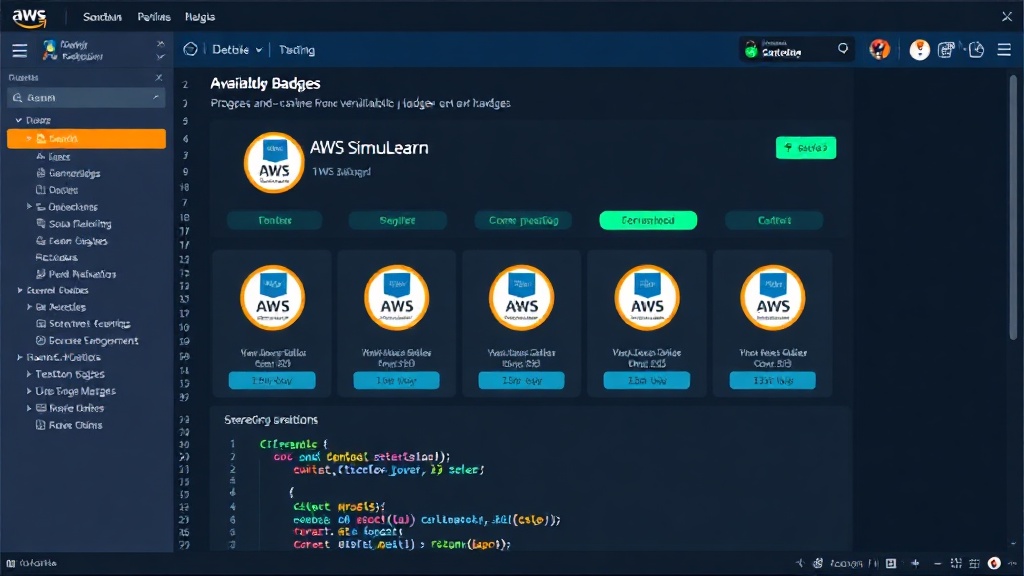The width and height of the screenshot is (1024, 576).
Task: Open the orange-red help avatar icon
Action: click(880, 49)
